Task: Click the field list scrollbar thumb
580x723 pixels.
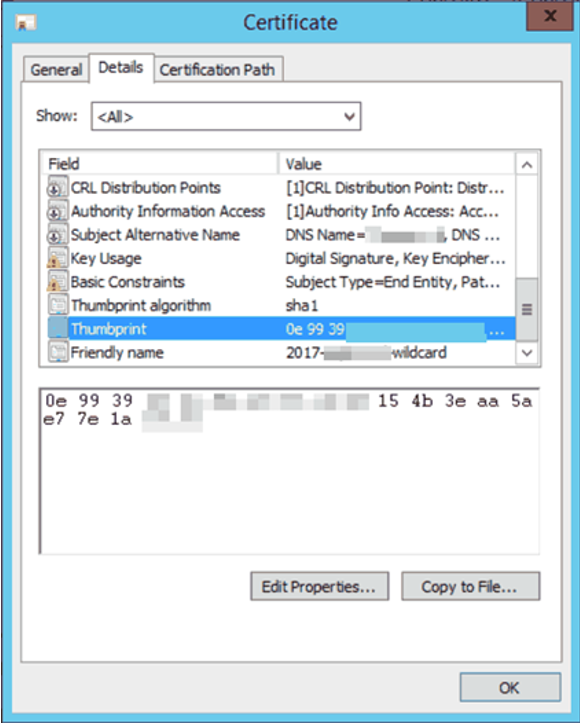Action: pos(527,309)
